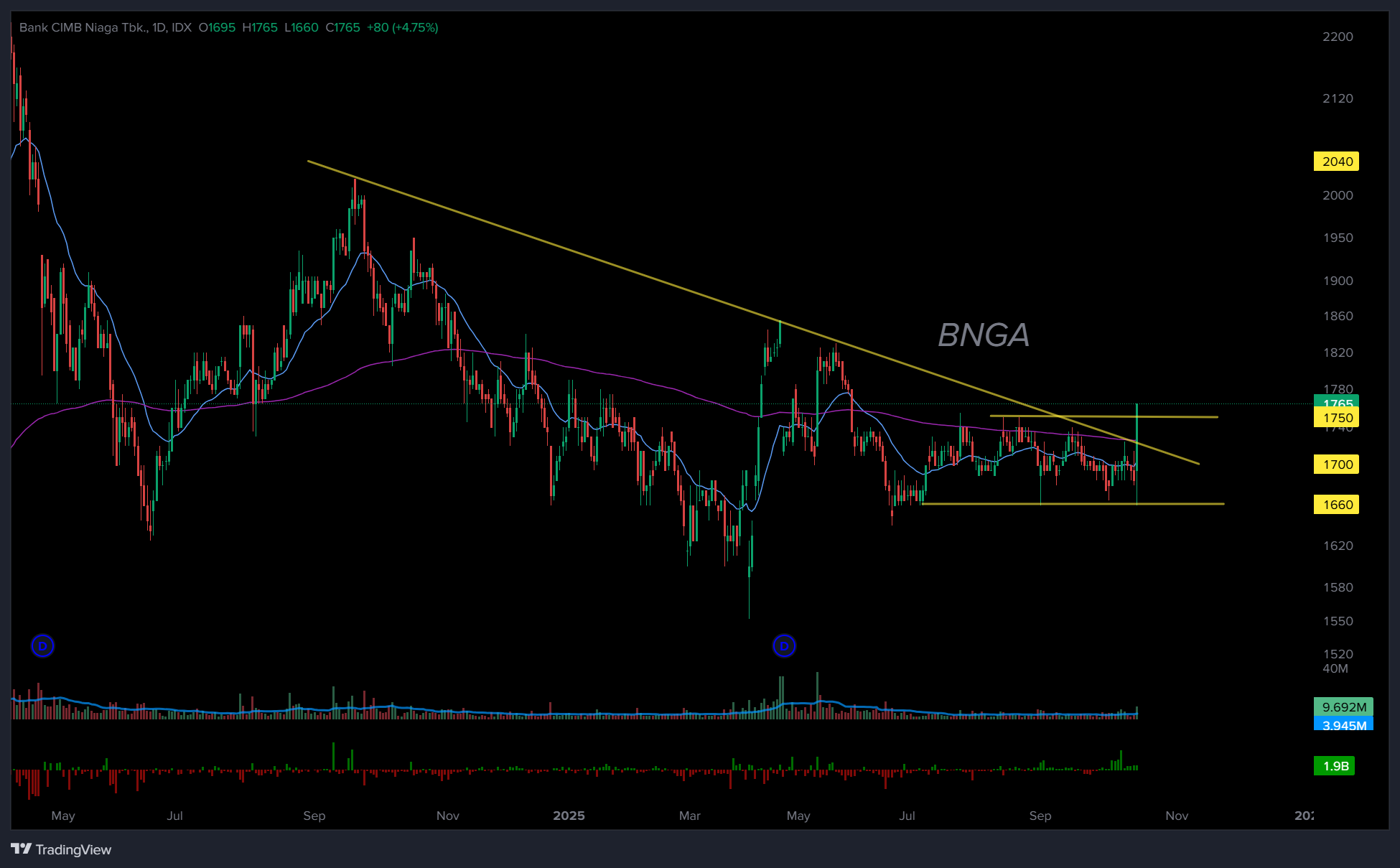Click the +80 (+4.75%) change value

pyautogui.click(x=402, y=27)
